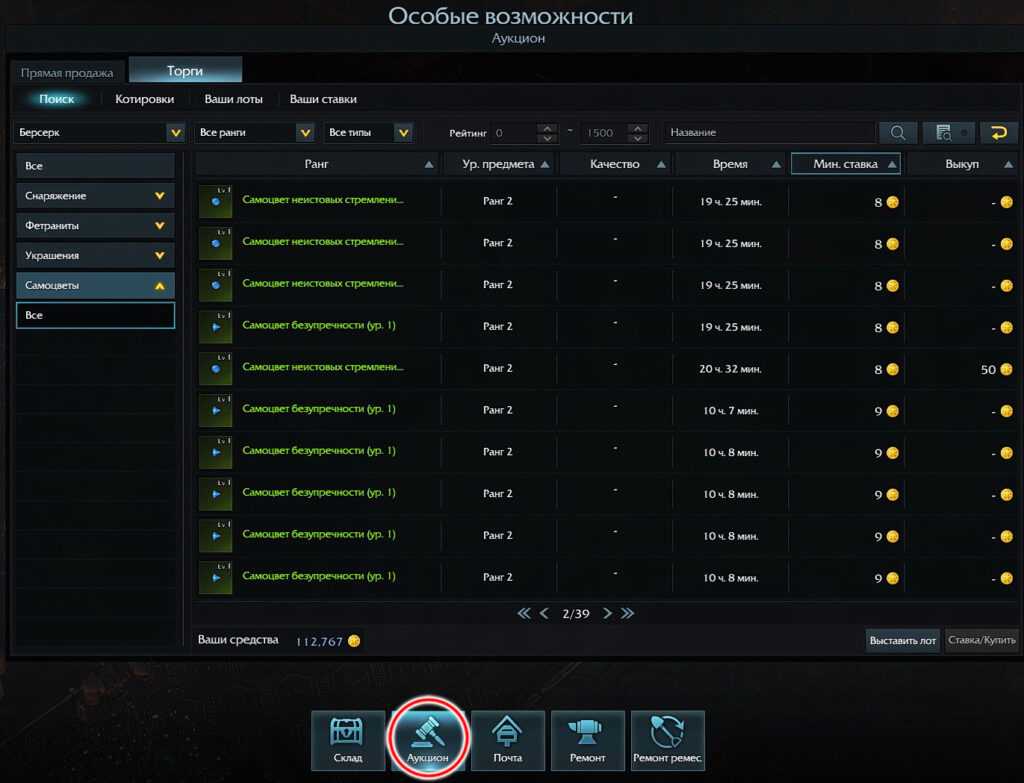Open the Склад storage chest icon
1024x783 pixels.
coord(348,741)
